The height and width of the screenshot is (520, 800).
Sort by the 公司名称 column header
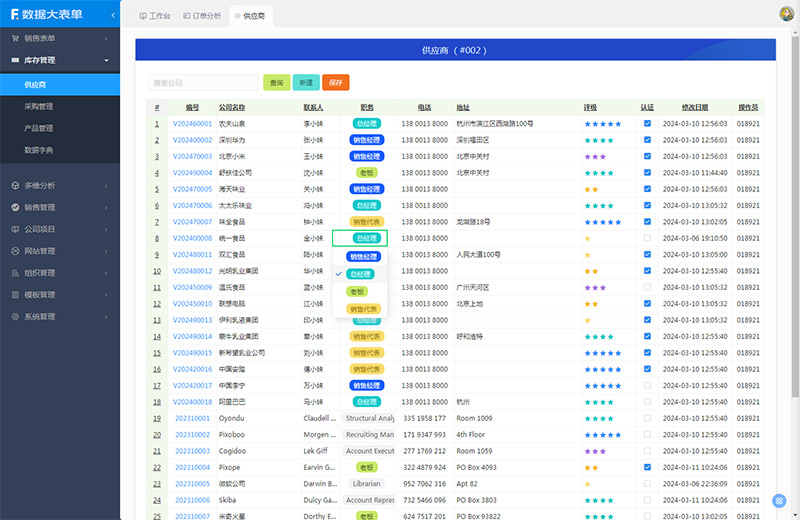pyautogui.click(x=232, y=108)
